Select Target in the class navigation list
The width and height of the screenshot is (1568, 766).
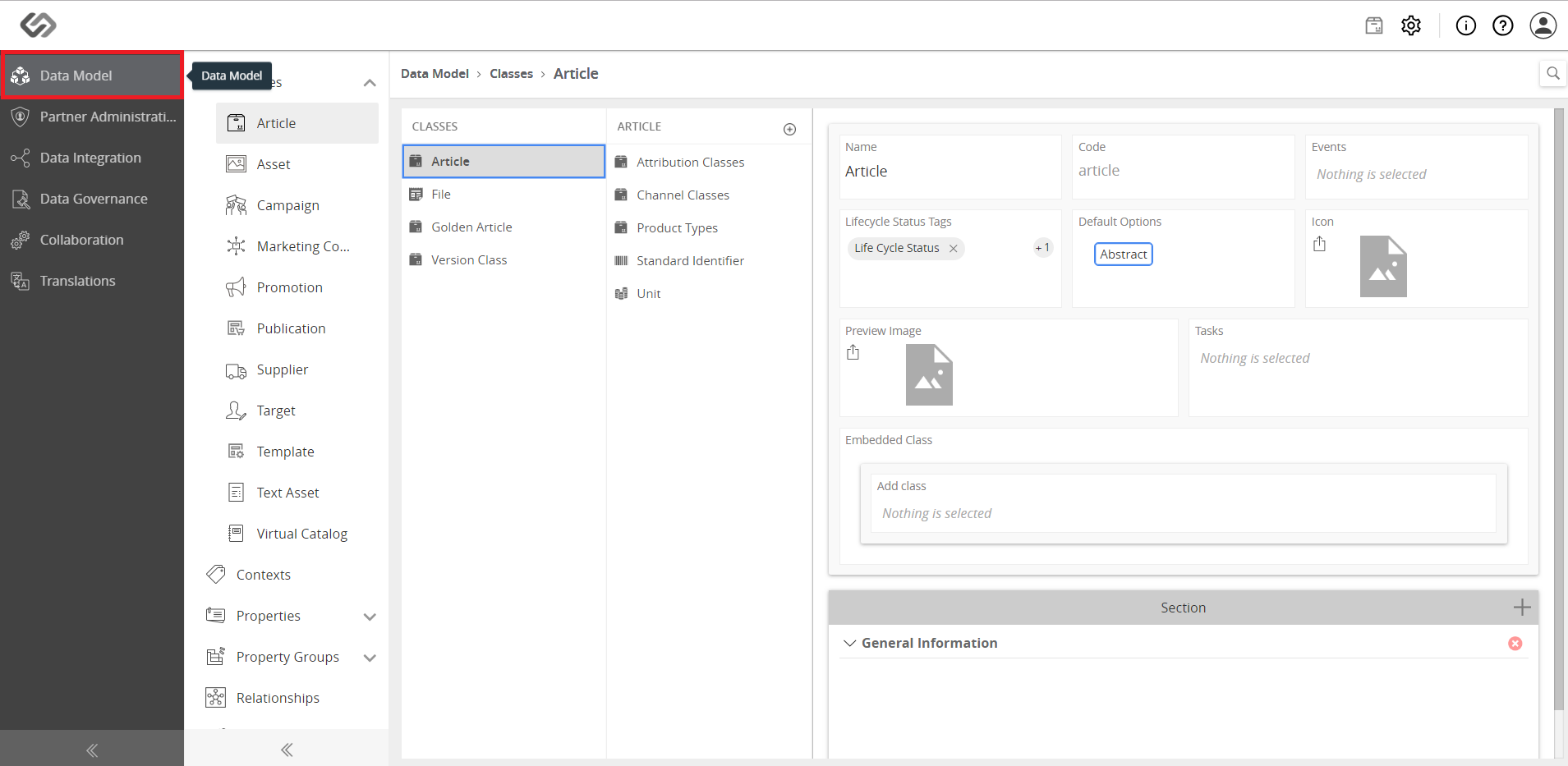point(297,411)
